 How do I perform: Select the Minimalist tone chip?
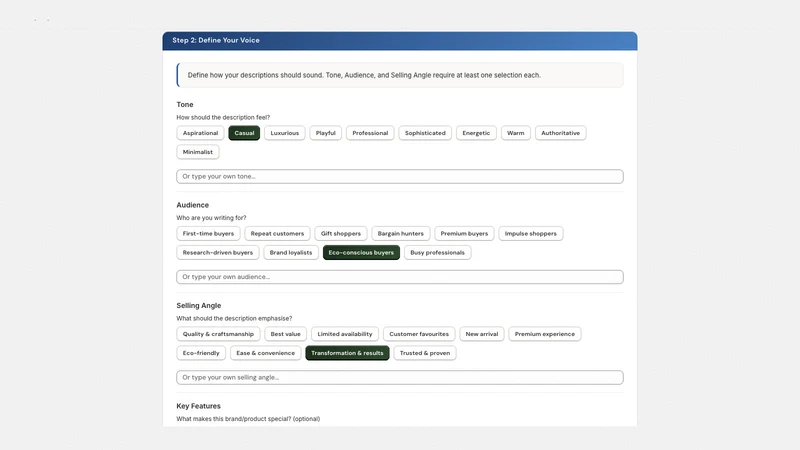pos(197,152)
